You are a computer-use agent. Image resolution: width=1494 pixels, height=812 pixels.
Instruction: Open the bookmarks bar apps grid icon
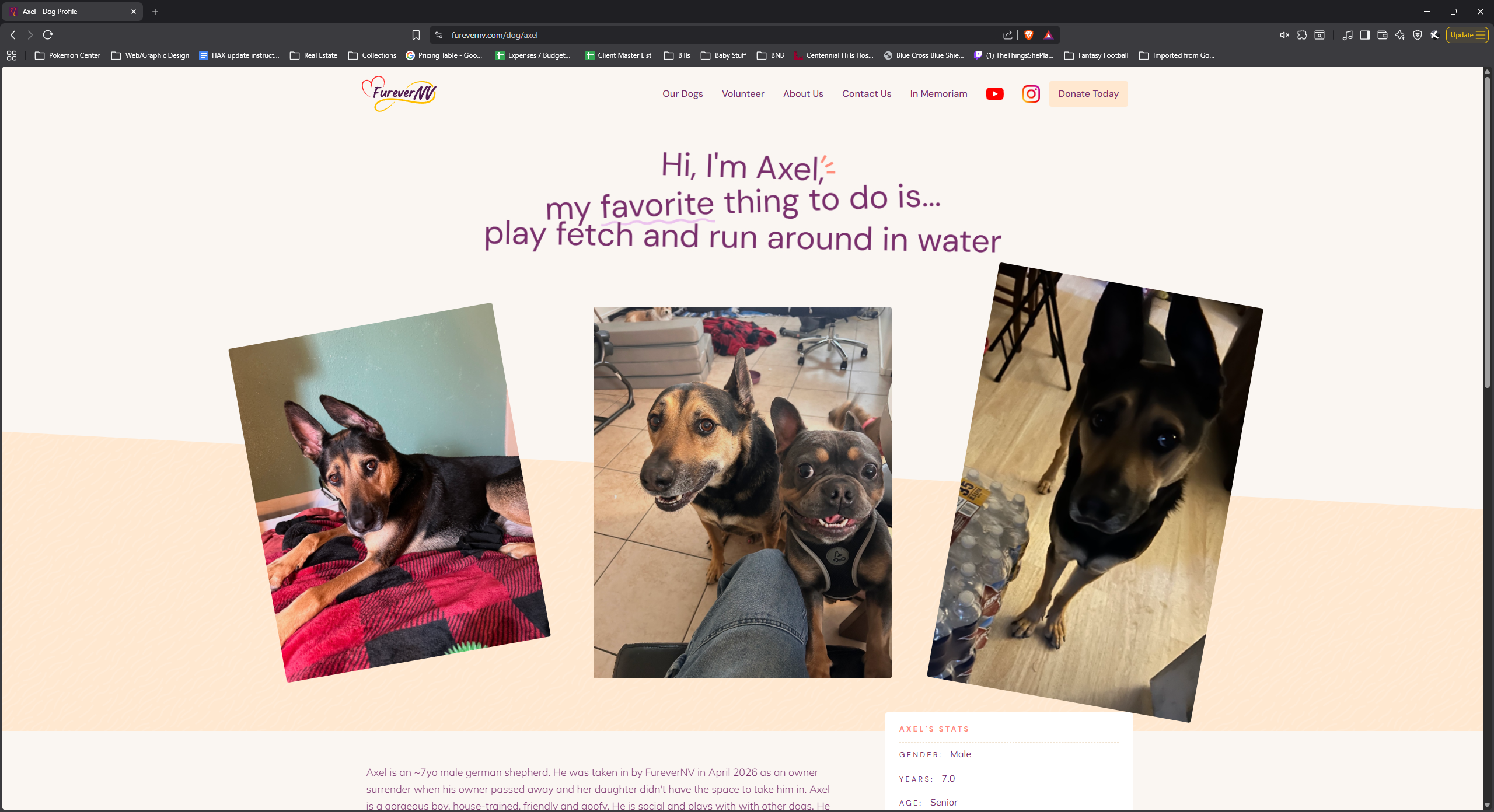coord(12,55)
